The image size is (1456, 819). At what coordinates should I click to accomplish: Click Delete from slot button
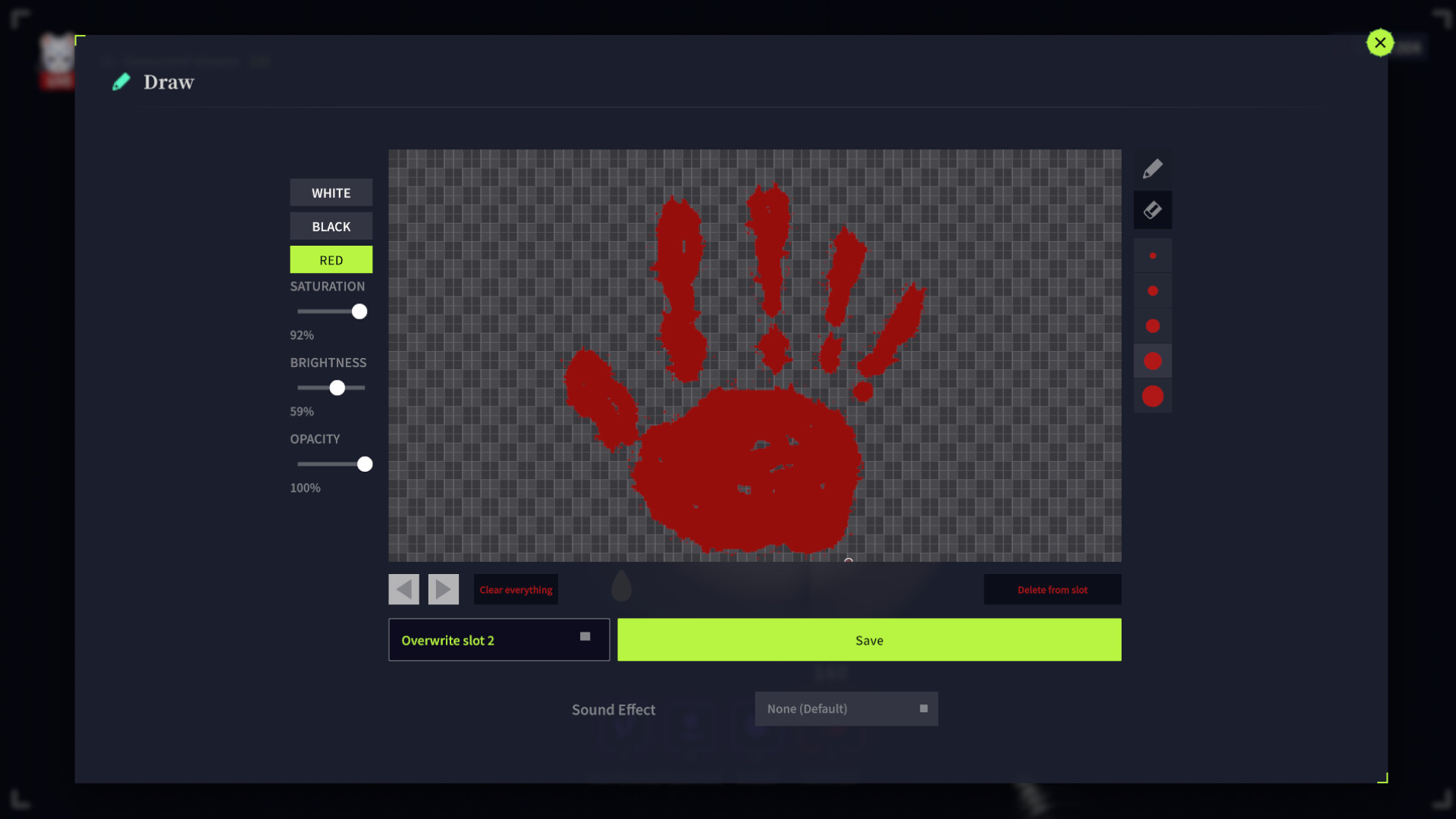[1053, 589]
